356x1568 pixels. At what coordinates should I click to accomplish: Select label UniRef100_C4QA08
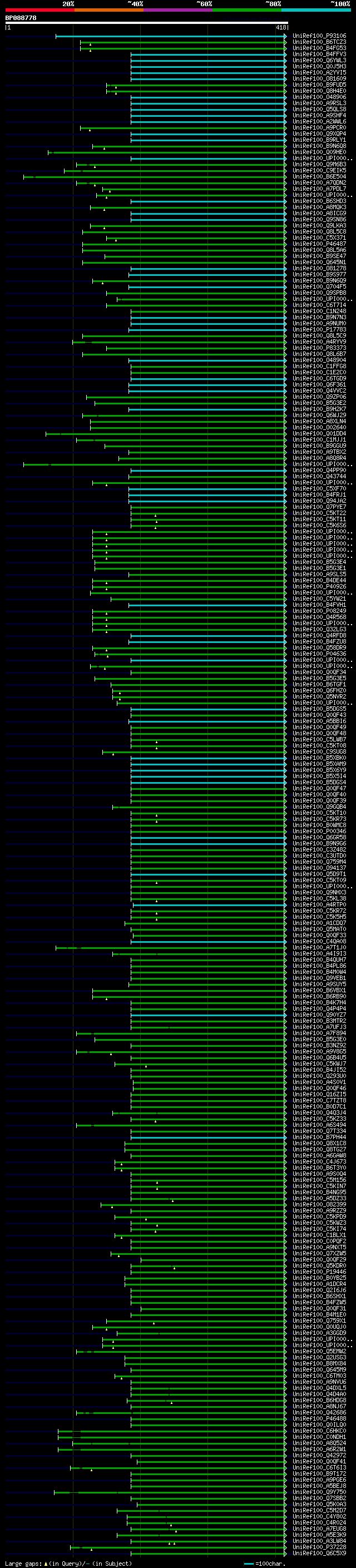point(319,942)
